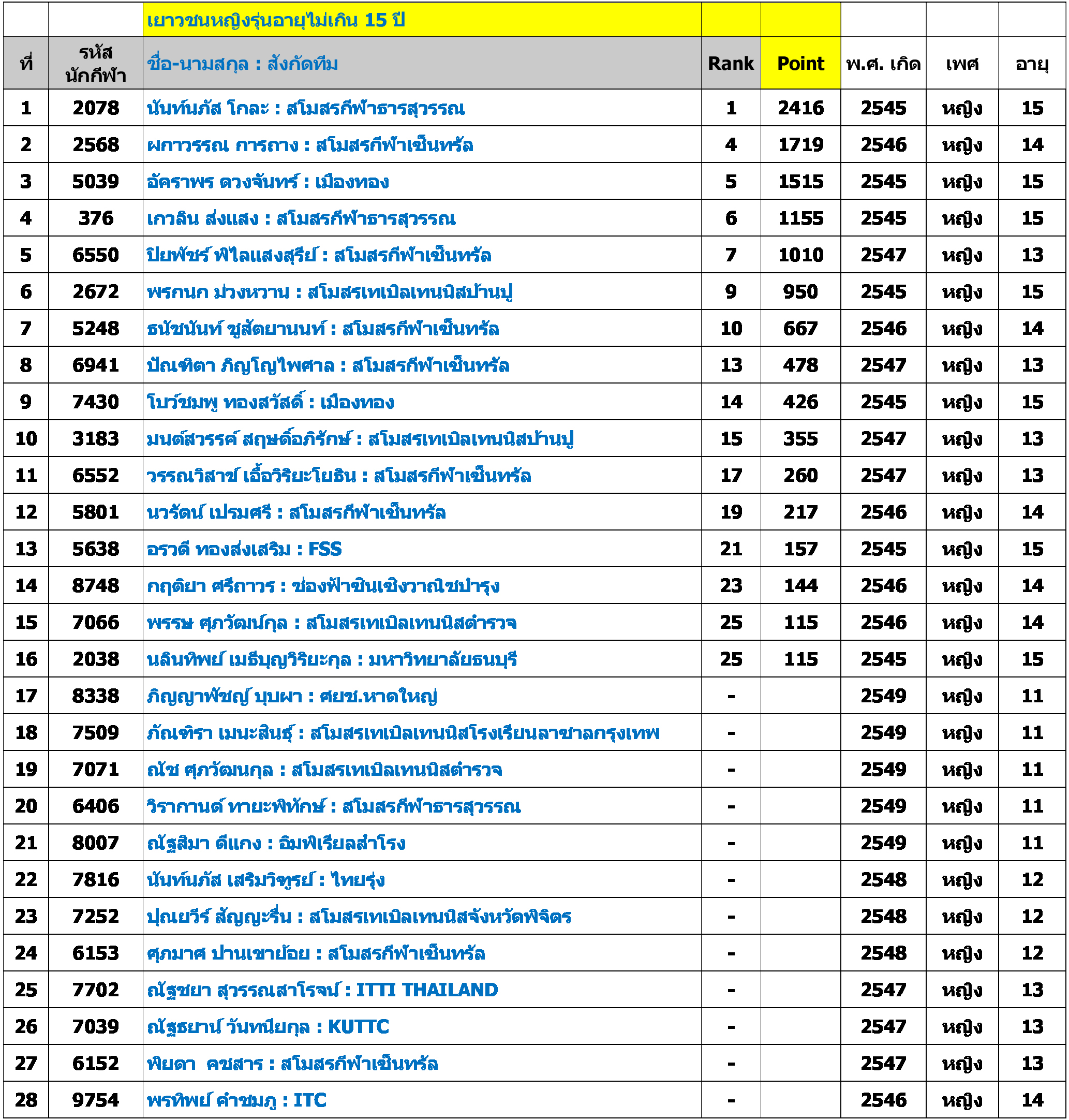Image resolution: width=1069 pixels, height=1120 pixels.
Task: Click name อัคราพร ดวงจันทร์ : เมืองทอง
Action: 268,181
